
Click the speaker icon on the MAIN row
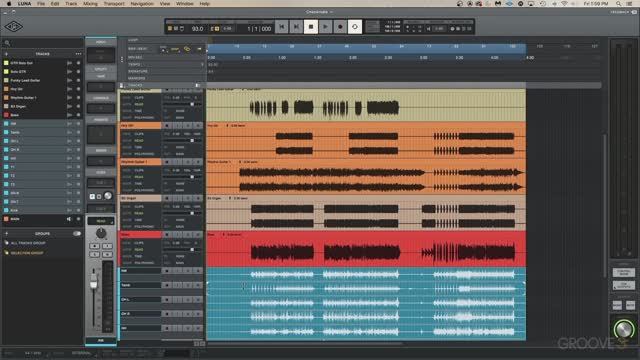coord(69,219)
